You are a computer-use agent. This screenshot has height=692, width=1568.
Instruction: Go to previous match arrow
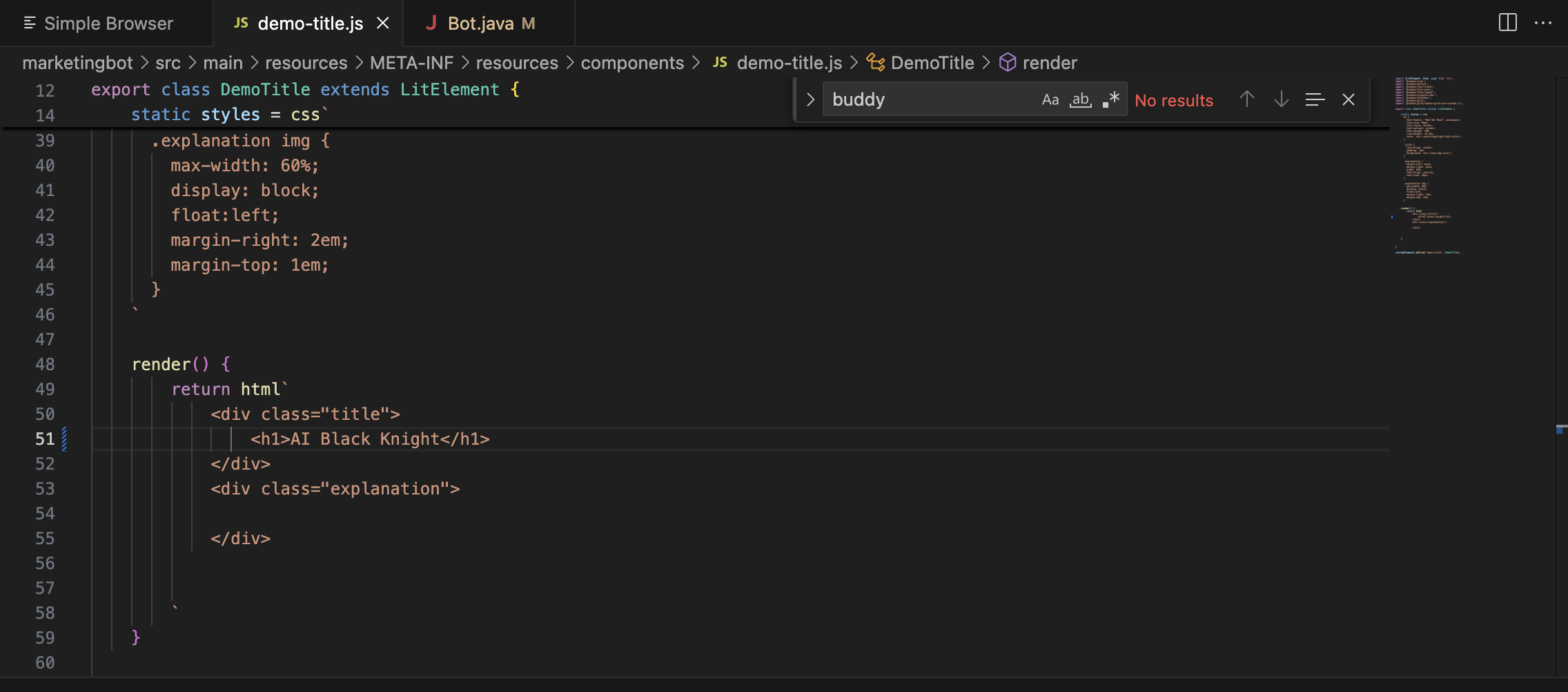(1246, 100)
